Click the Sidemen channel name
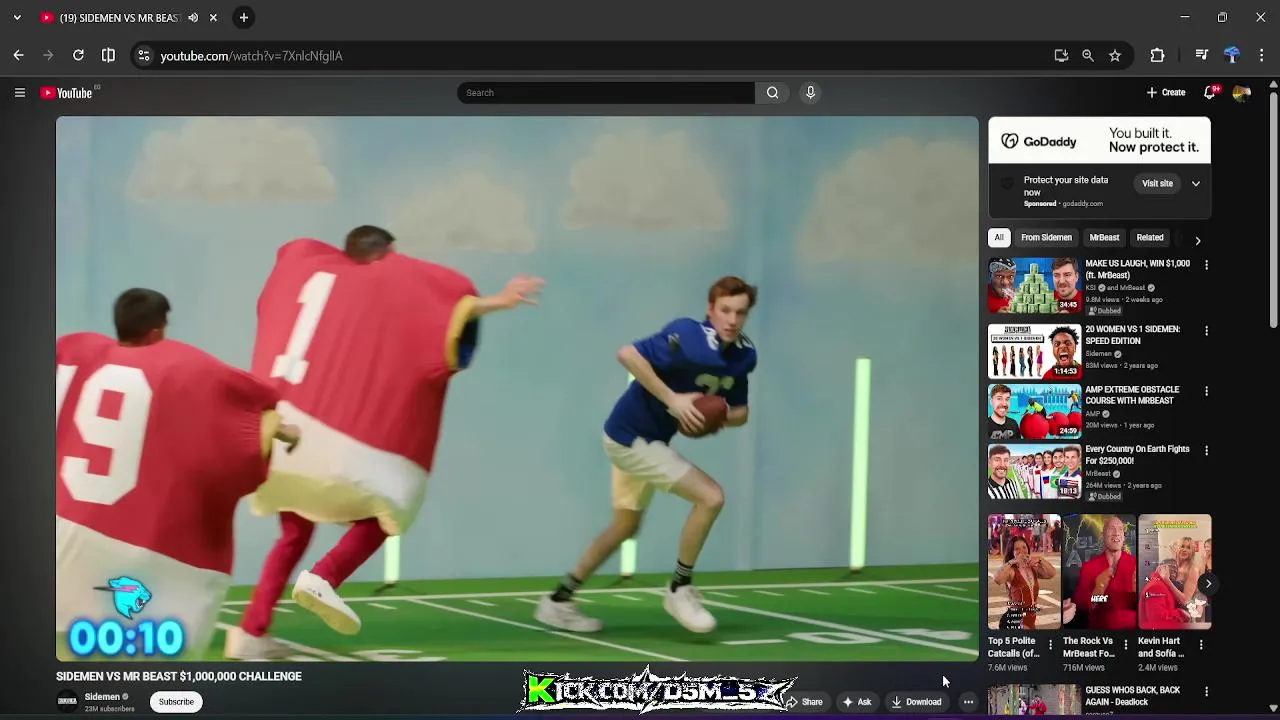Image resolution: width=1280 pixels, height=720 pixels. pyautogui.click(x=102, y=697)
